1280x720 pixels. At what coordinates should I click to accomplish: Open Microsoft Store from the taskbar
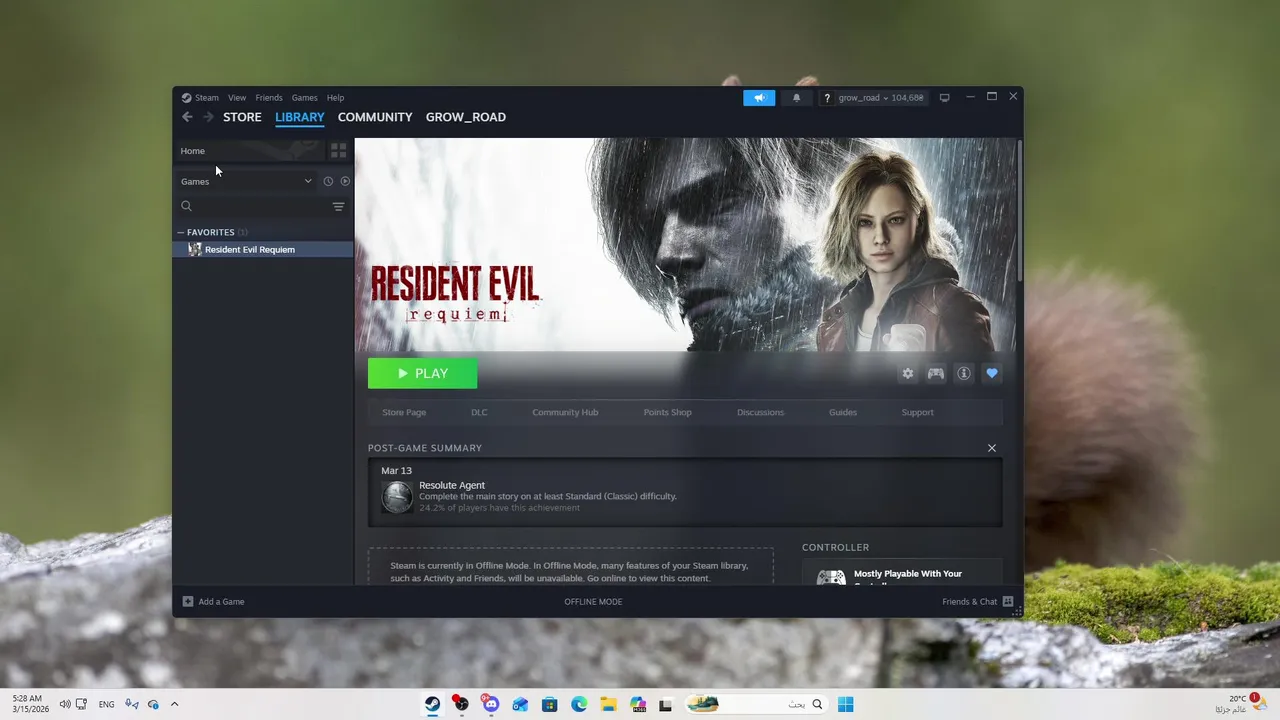pos(549,704)
